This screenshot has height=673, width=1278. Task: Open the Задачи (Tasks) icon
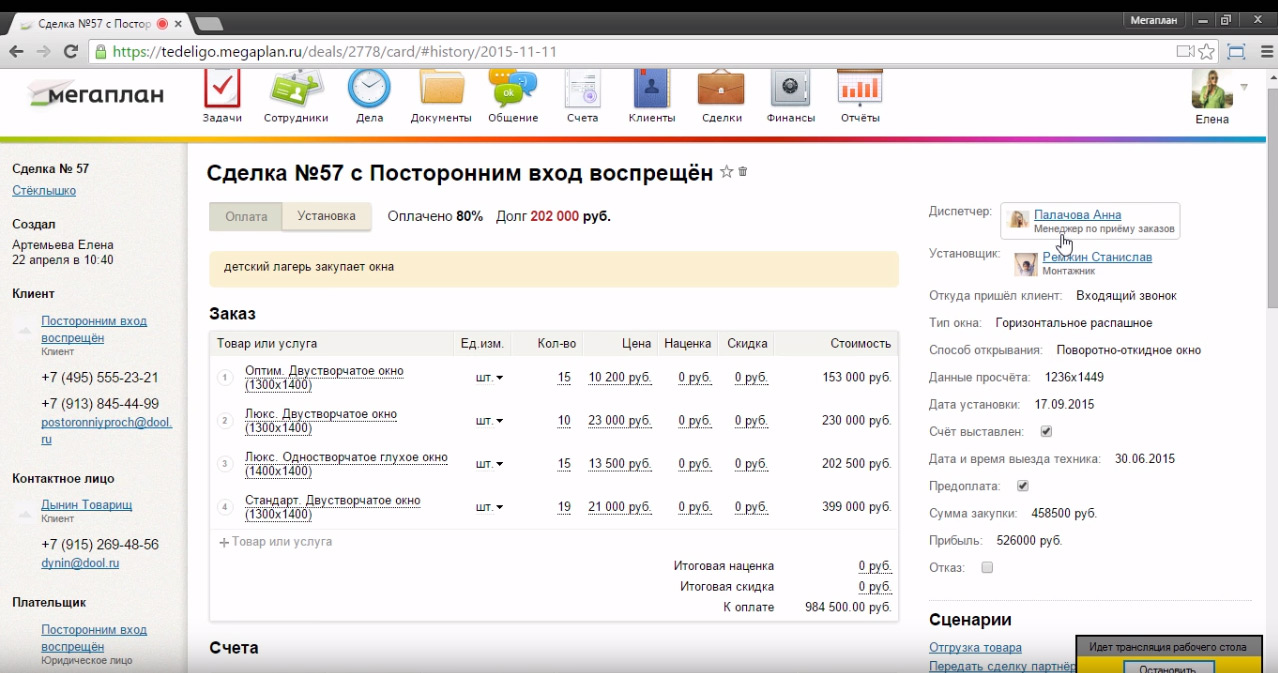pos(222,92)
